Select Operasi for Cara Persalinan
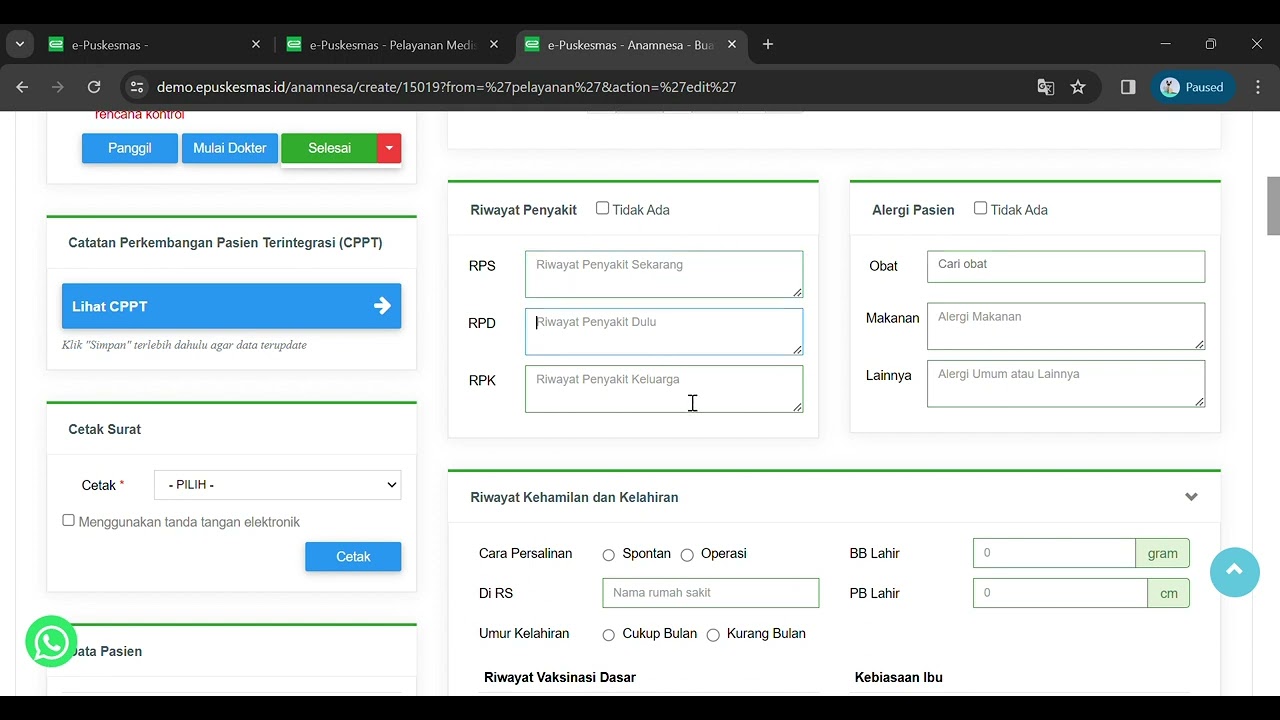This screenshot has width=1280, height=720. 687,554
